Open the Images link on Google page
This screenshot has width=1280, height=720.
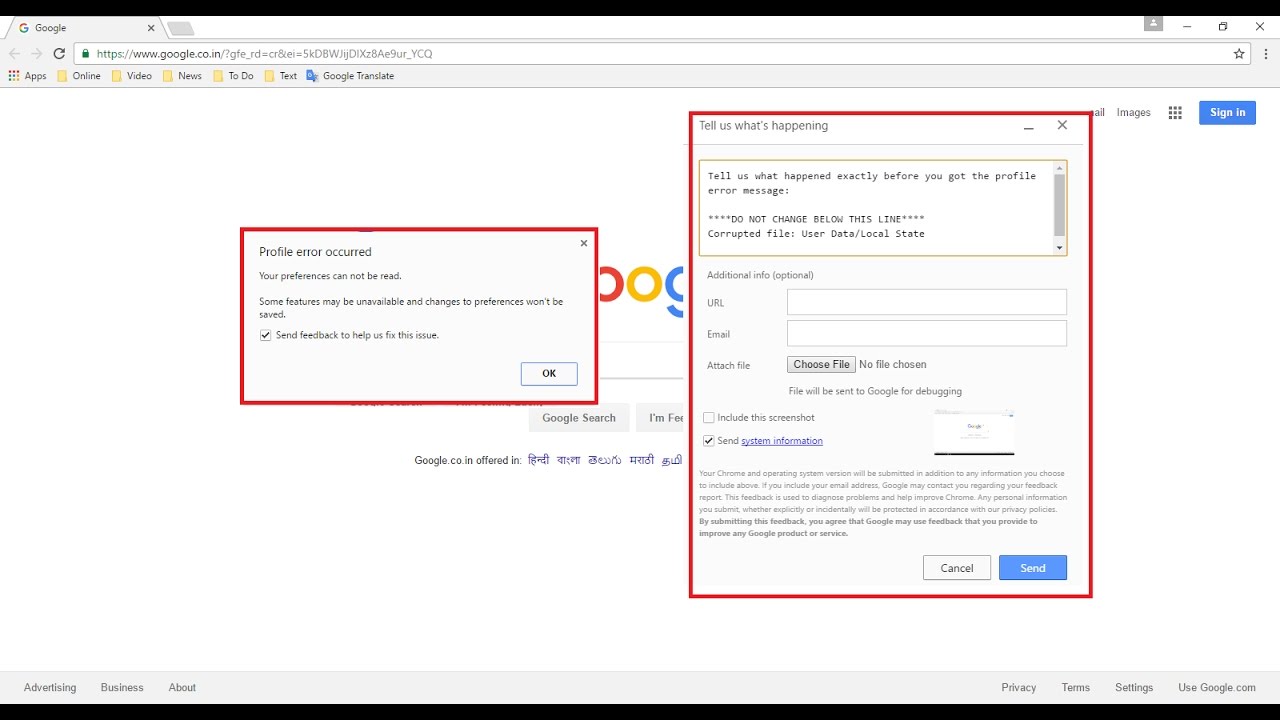(x=1133, y=113)
